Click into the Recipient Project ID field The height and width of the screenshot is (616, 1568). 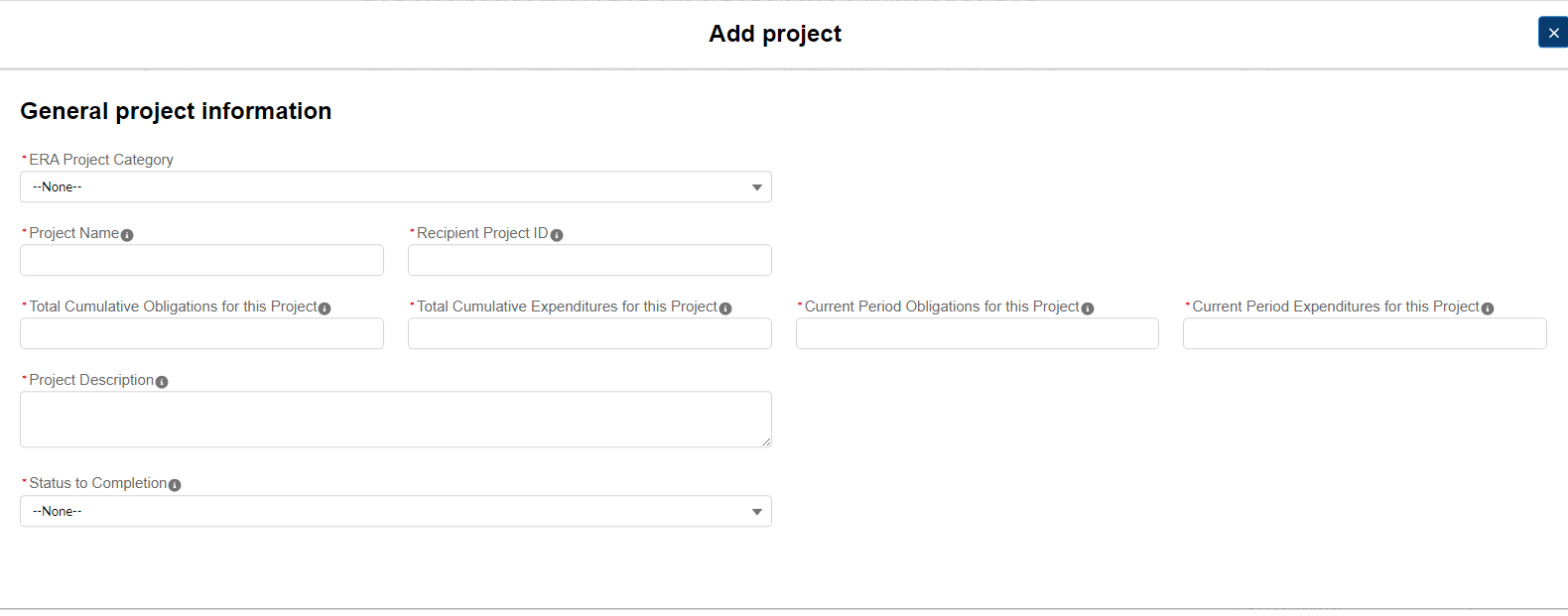(x=589, y=260)
